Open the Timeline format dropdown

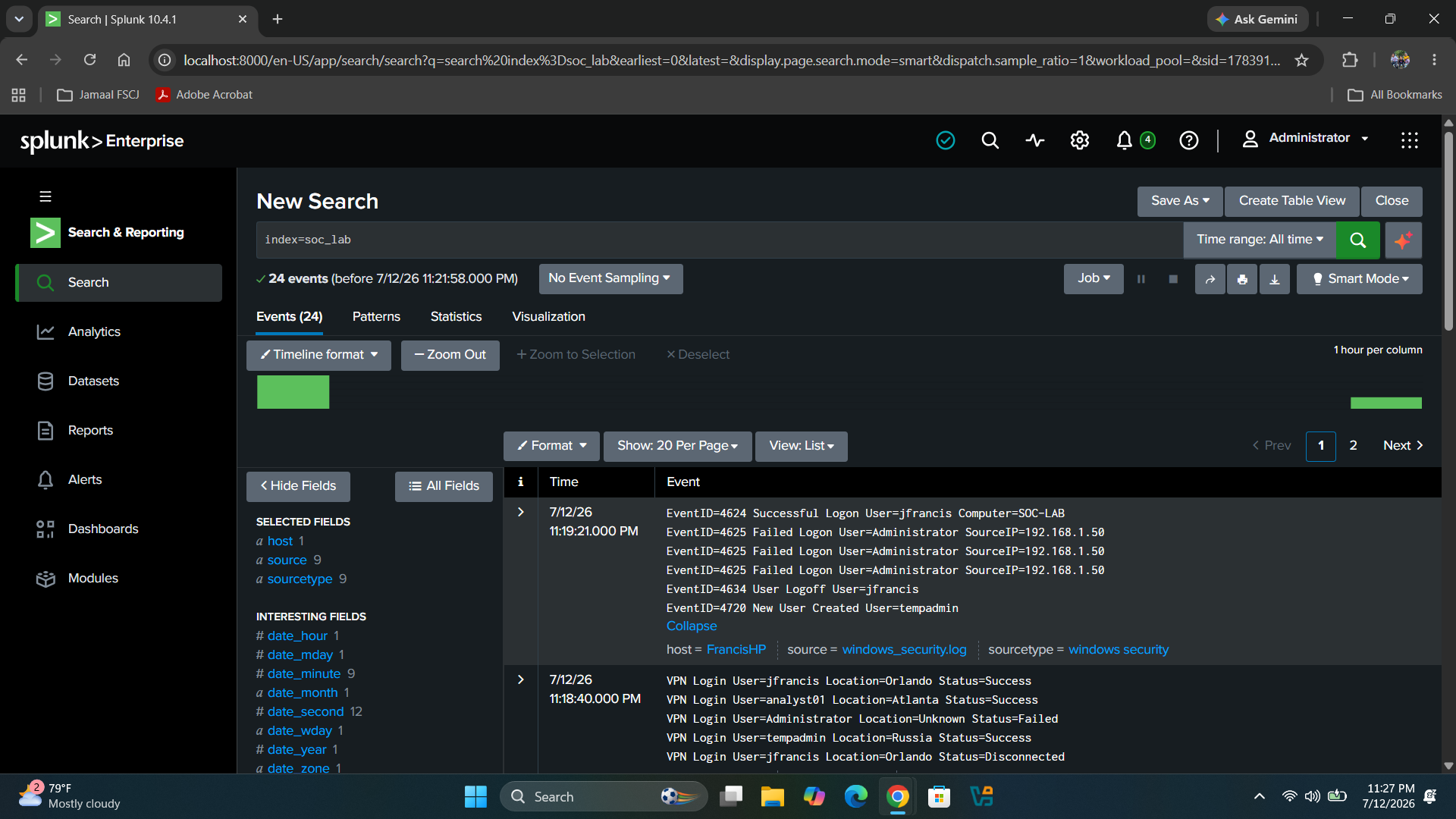tap(318, 355)
